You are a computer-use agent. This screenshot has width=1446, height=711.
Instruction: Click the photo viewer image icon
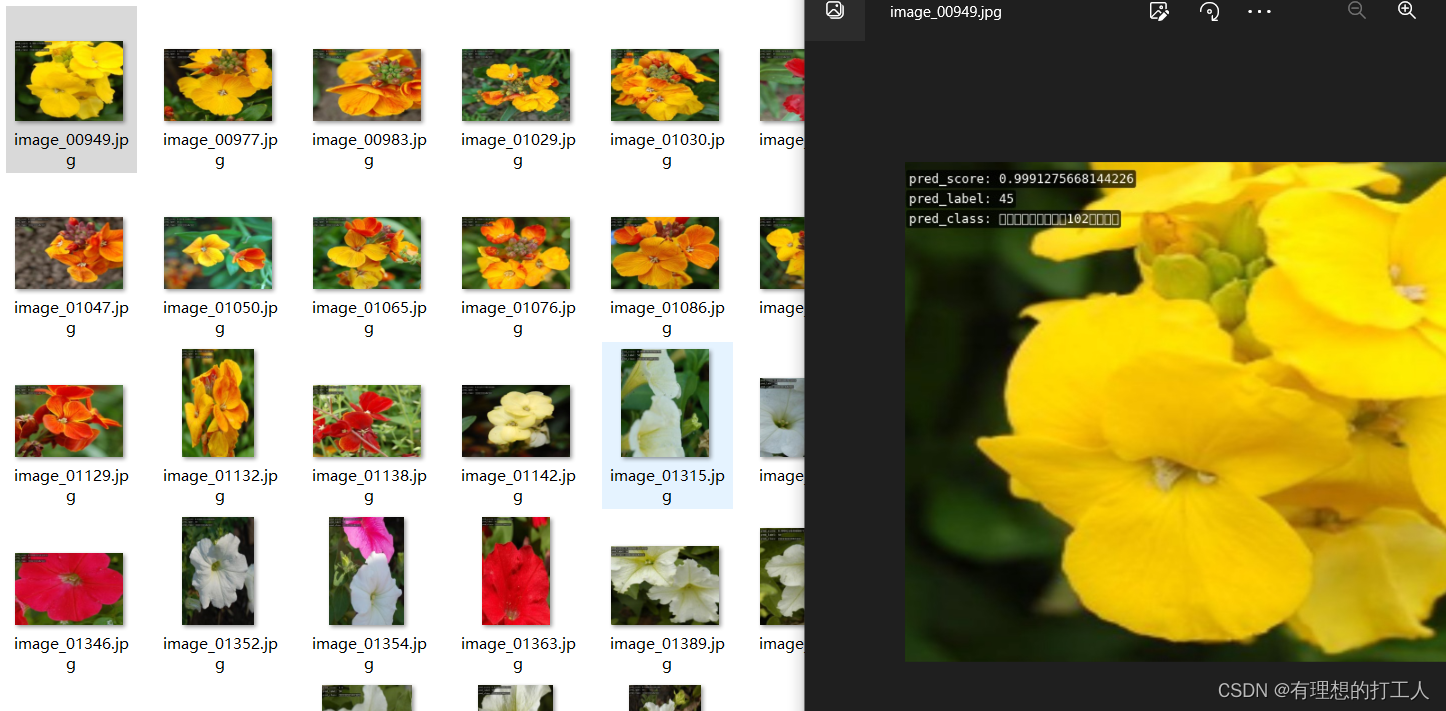pos(835,11)
